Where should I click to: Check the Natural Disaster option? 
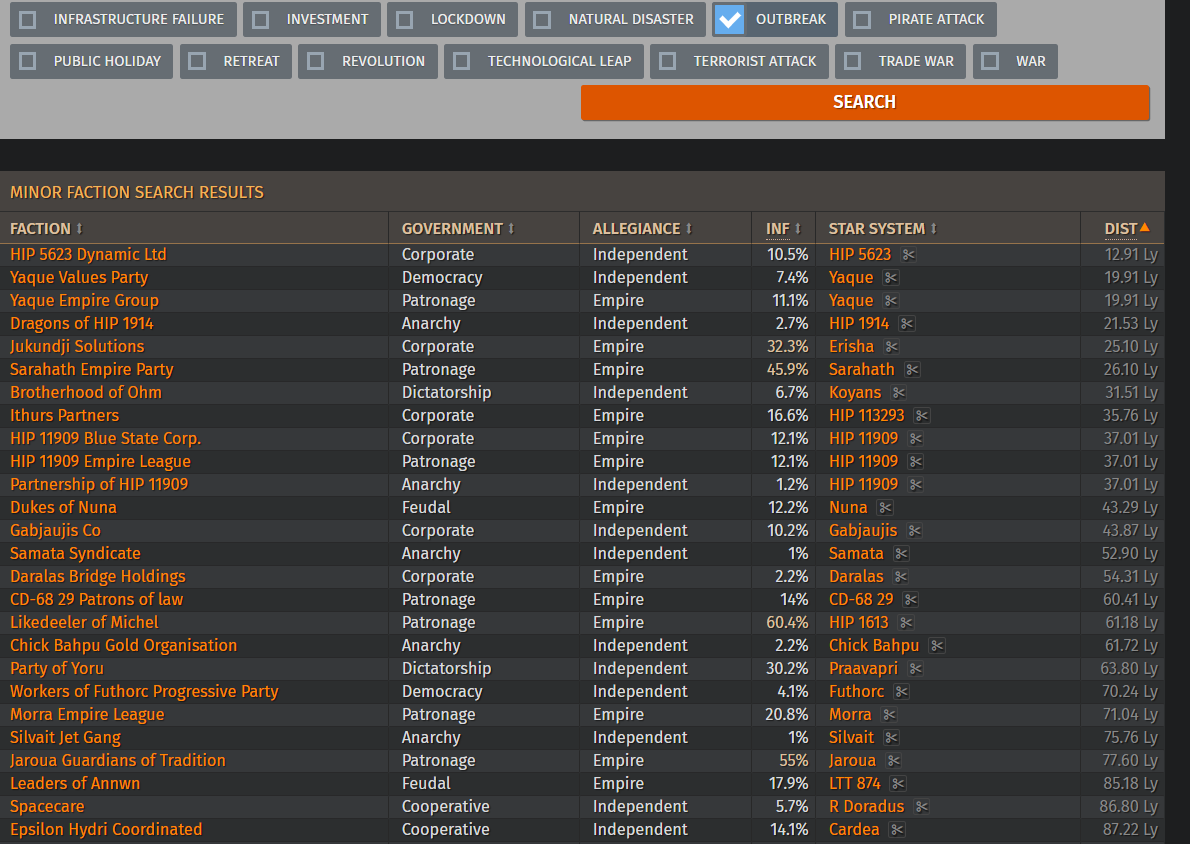542,20
